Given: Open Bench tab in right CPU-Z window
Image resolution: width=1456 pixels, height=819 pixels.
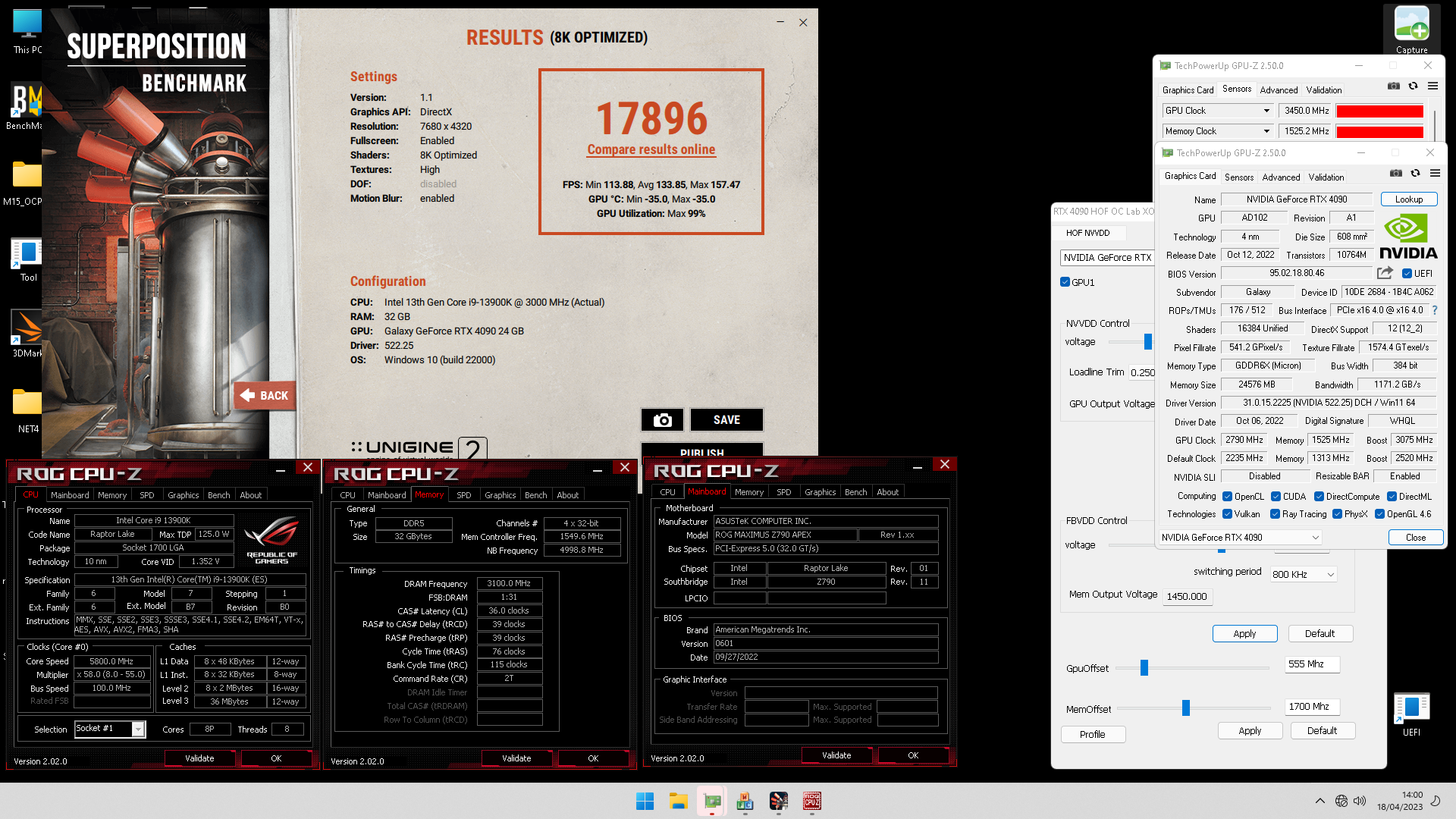Looking at the screenshot, I should click(855, 492).
